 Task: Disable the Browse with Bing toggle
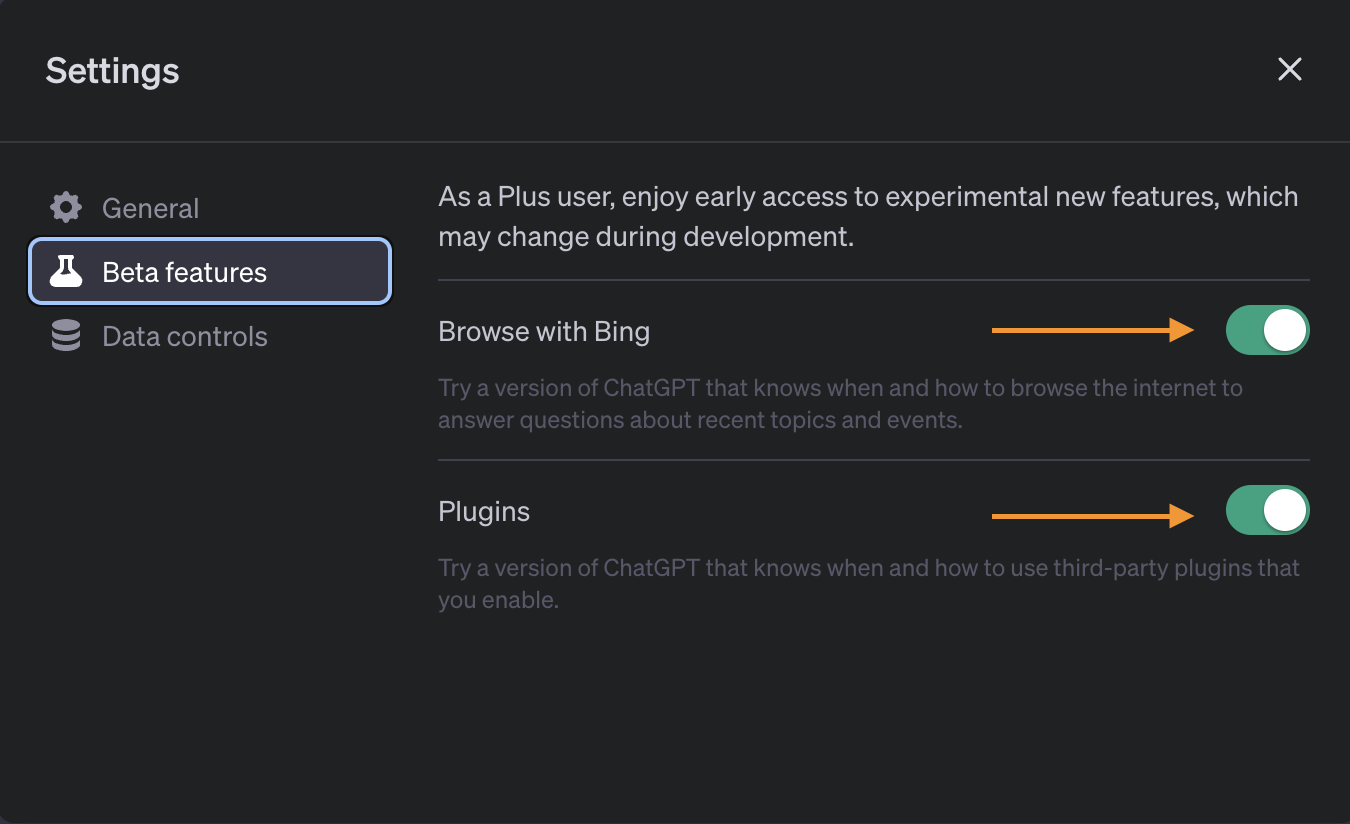pyautogui.click(x=1267, y=331)
